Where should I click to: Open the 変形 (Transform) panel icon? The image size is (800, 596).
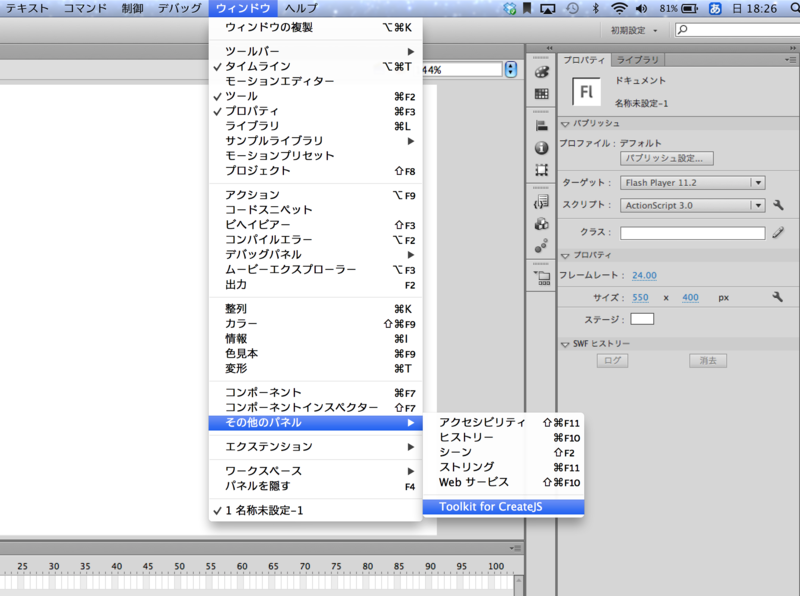pyautogui.click(x=542, y=170)
